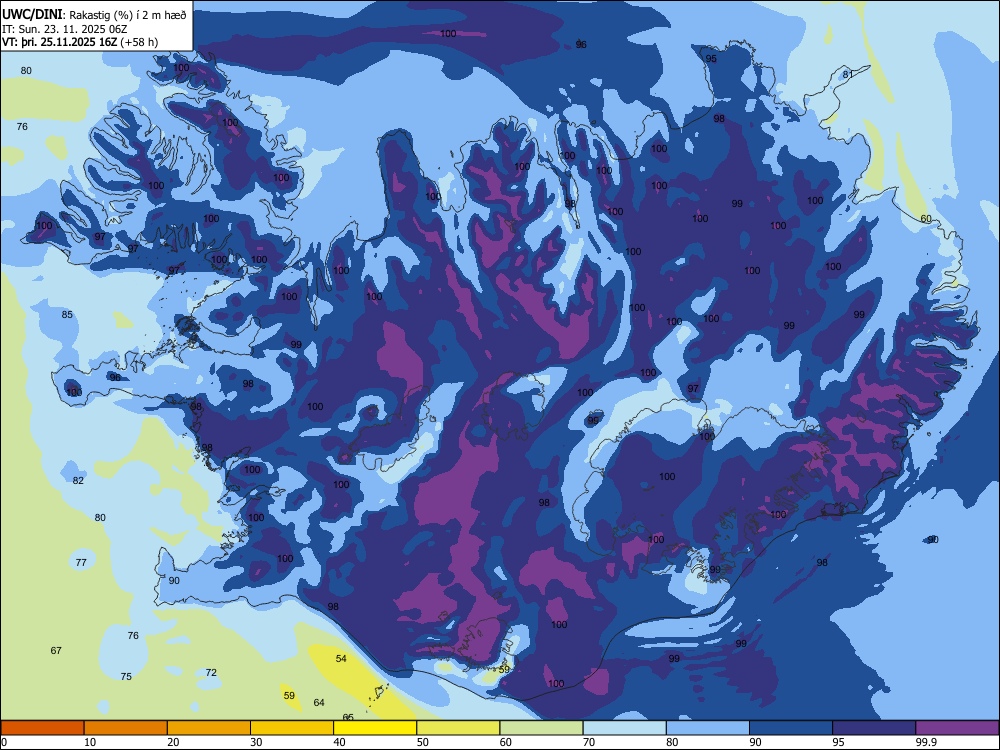Click the UWC/DINI title text
The width and height of the screenshot is (1000, 750).
tap(32, 15)
